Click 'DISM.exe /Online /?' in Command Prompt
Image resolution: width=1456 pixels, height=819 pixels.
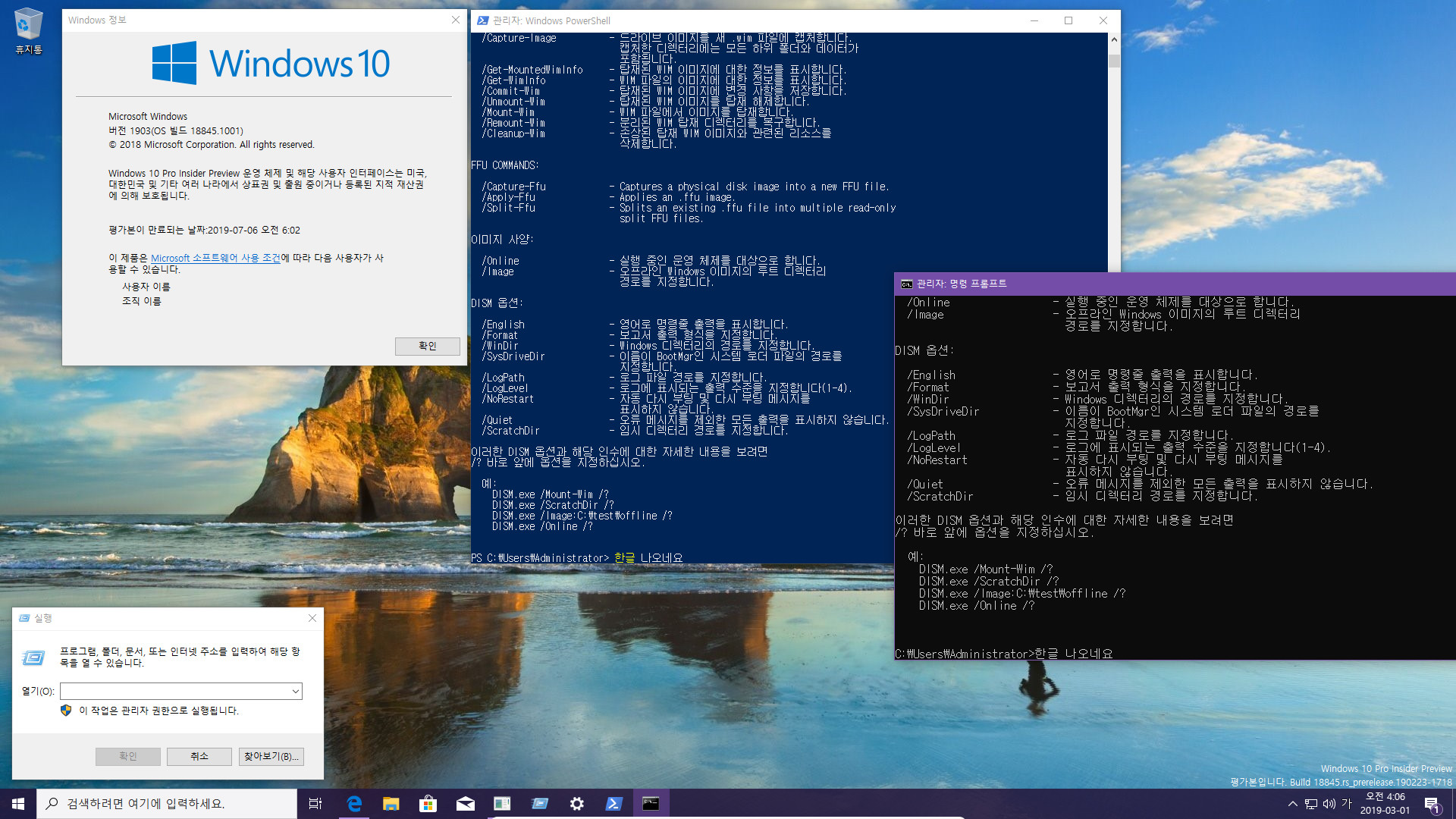tap(976, 606)
